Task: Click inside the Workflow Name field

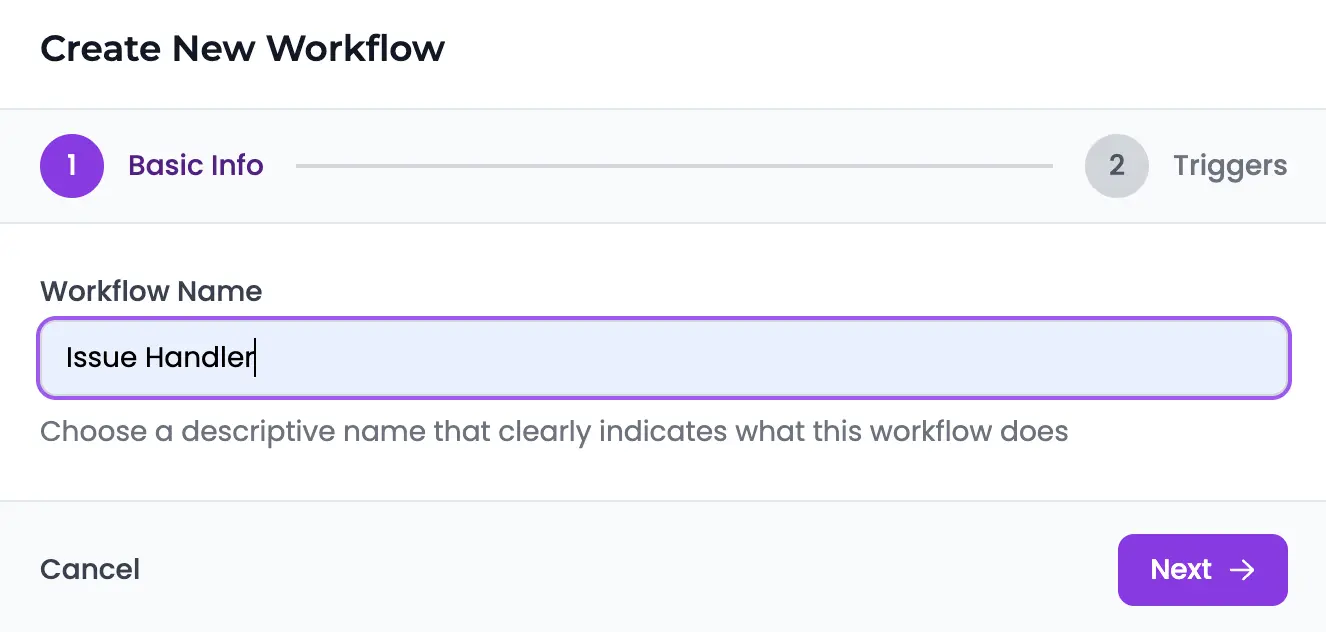Action: [x=663, y=358]
